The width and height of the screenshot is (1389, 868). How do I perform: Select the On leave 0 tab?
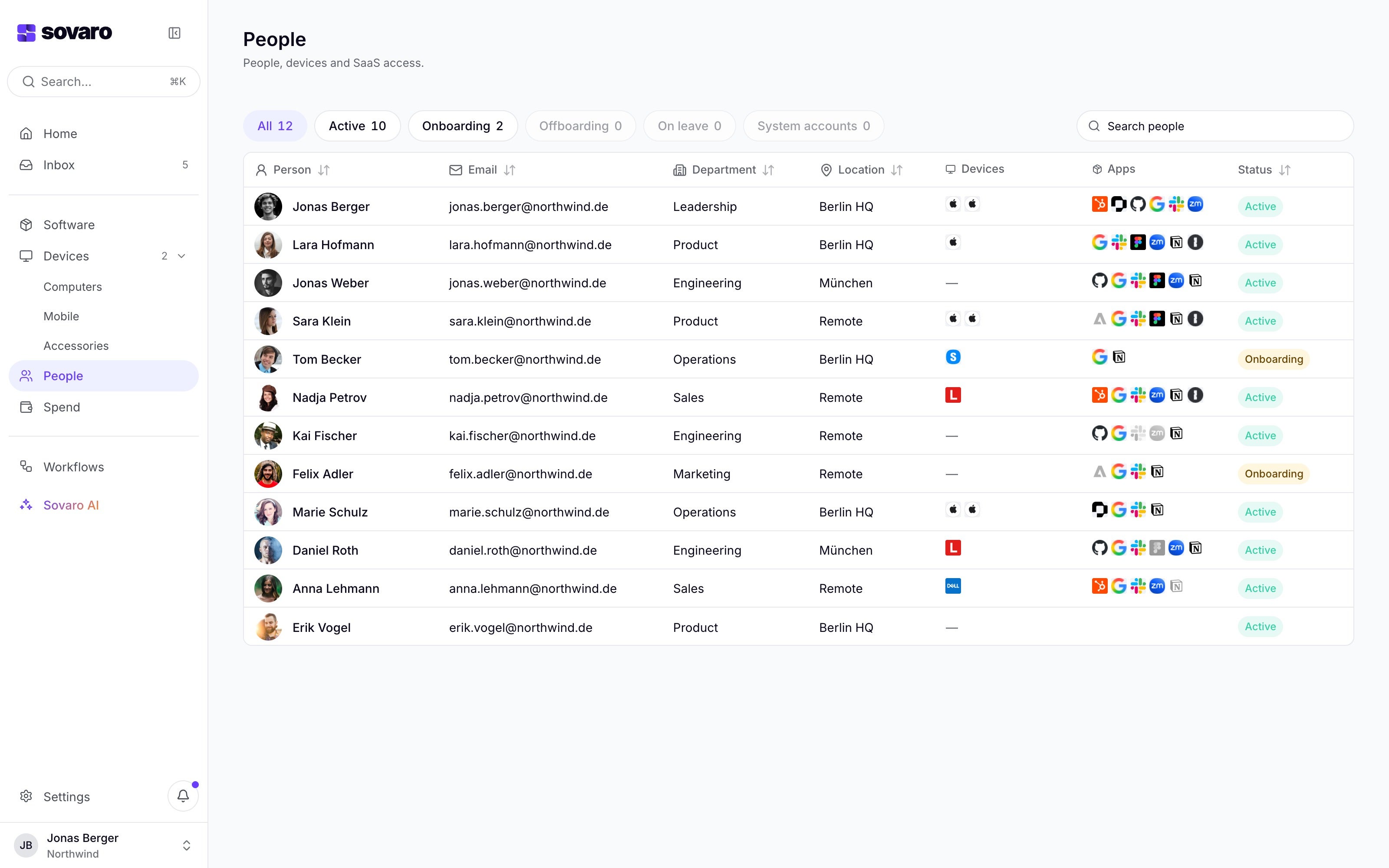[689, 126]
